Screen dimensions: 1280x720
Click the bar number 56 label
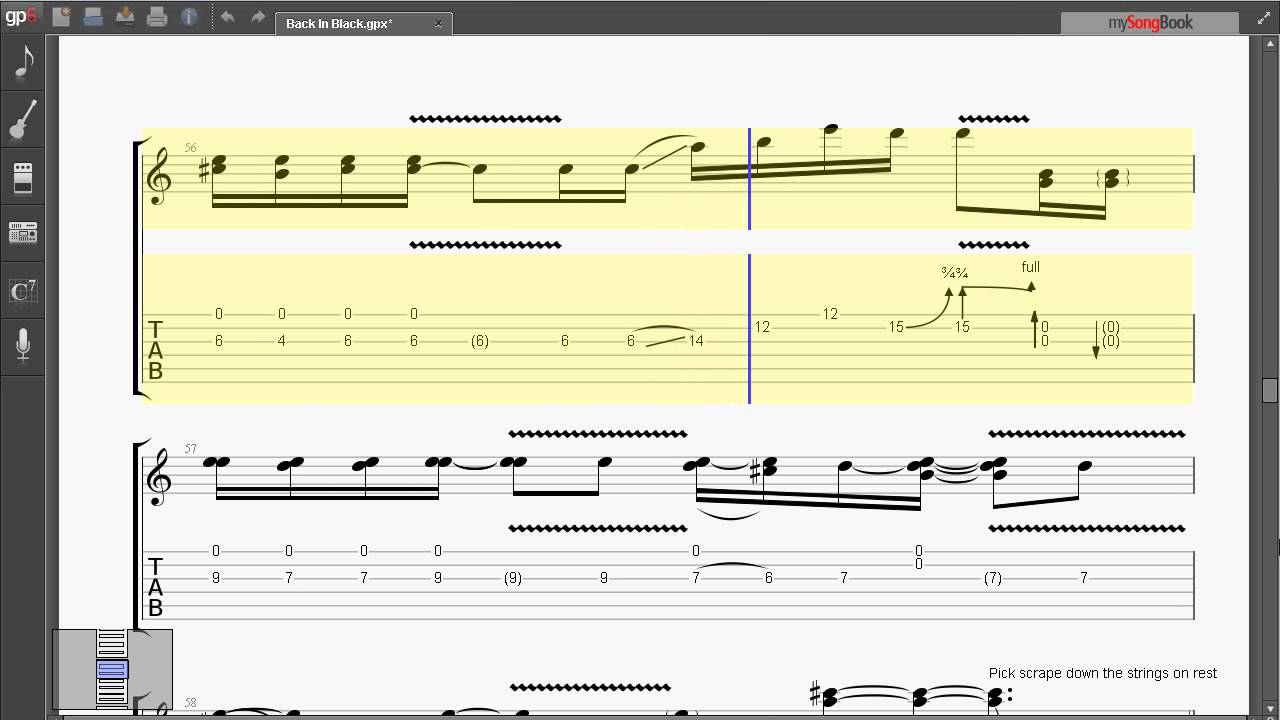[191, 148]
